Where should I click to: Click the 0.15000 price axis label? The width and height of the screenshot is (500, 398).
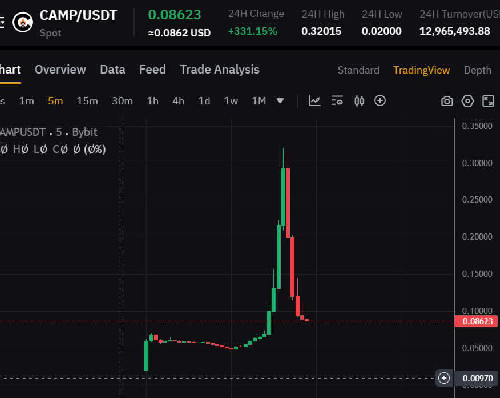[x=477, y=274]
